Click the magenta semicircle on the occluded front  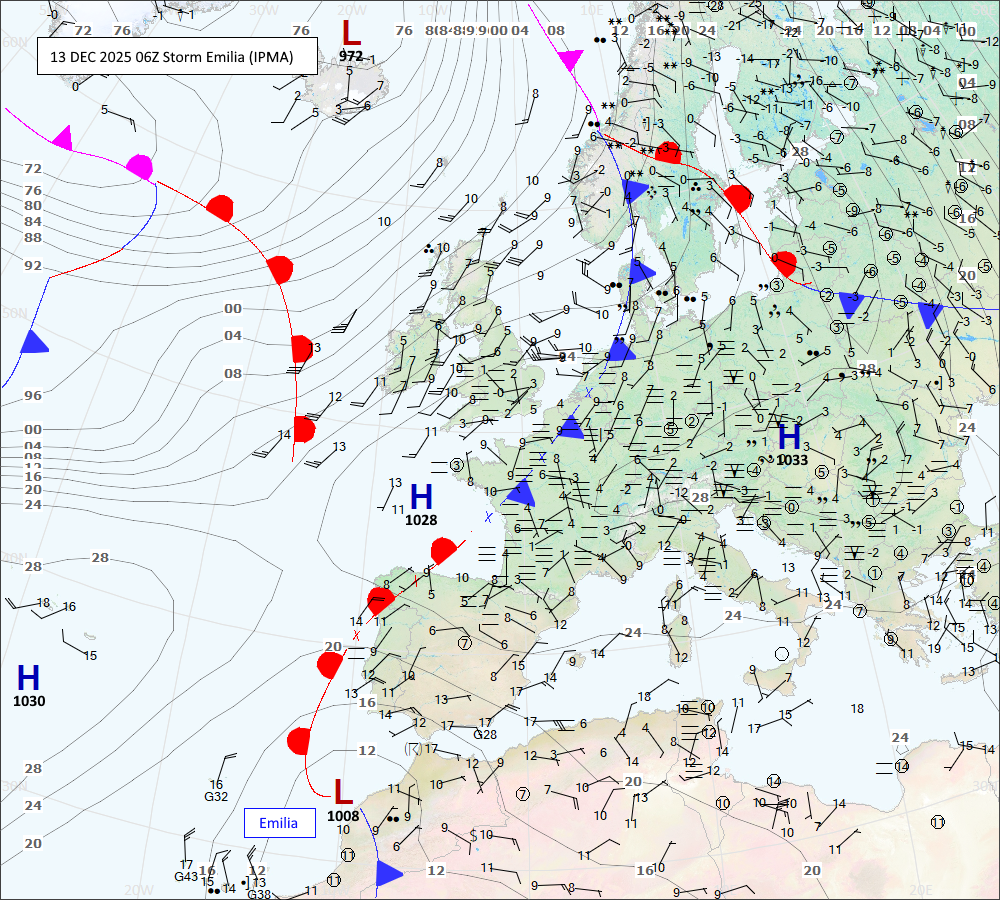pyautogui.click(x=139, y=167)
